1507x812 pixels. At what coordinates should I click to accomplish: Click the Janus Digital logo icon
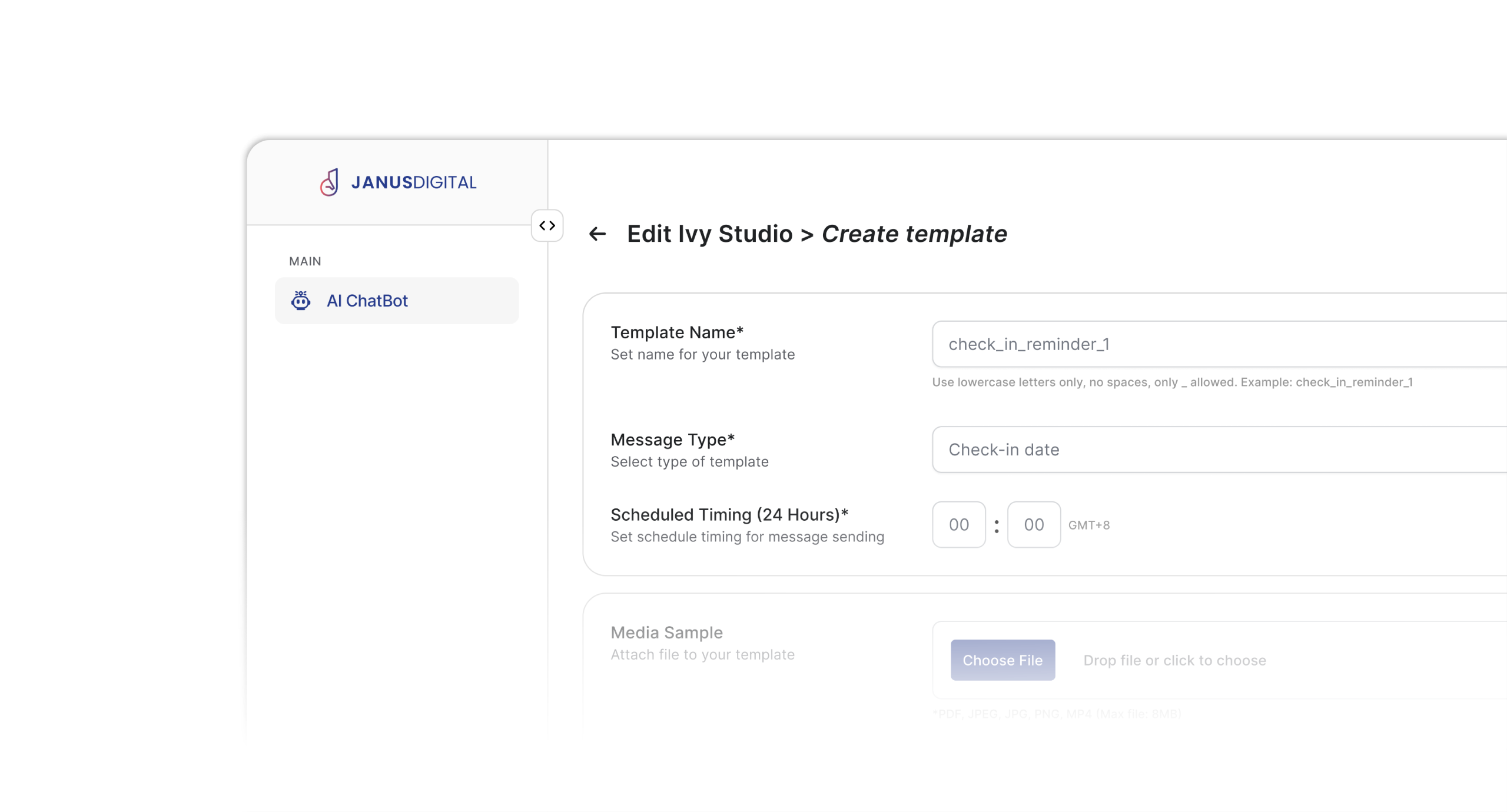(330, 182)
